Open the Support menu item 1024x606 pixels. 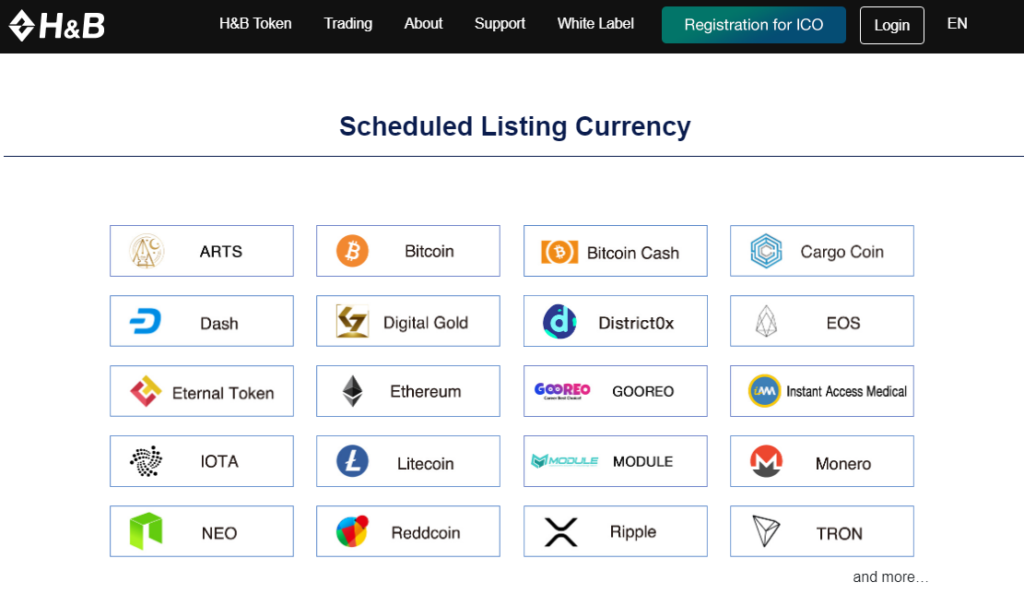click(500, 24)
